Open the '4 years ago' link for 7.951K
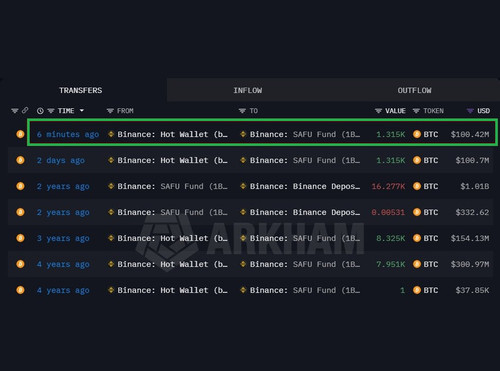Image resolution: width=500 pixels, height=371 pixels. (x=63, y=264)
